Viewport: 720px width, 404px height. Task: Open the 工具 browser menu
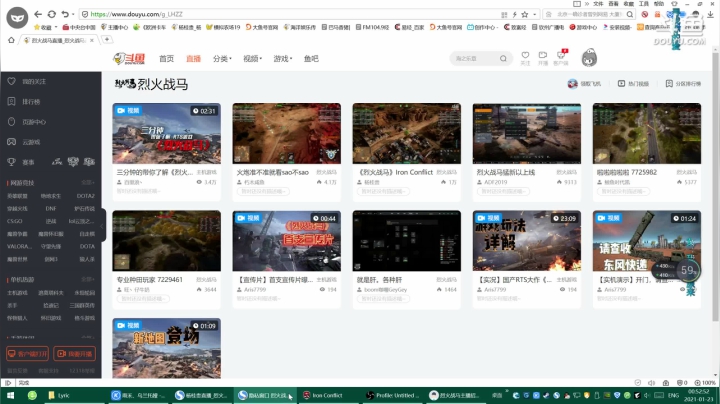tap(644, 4)
